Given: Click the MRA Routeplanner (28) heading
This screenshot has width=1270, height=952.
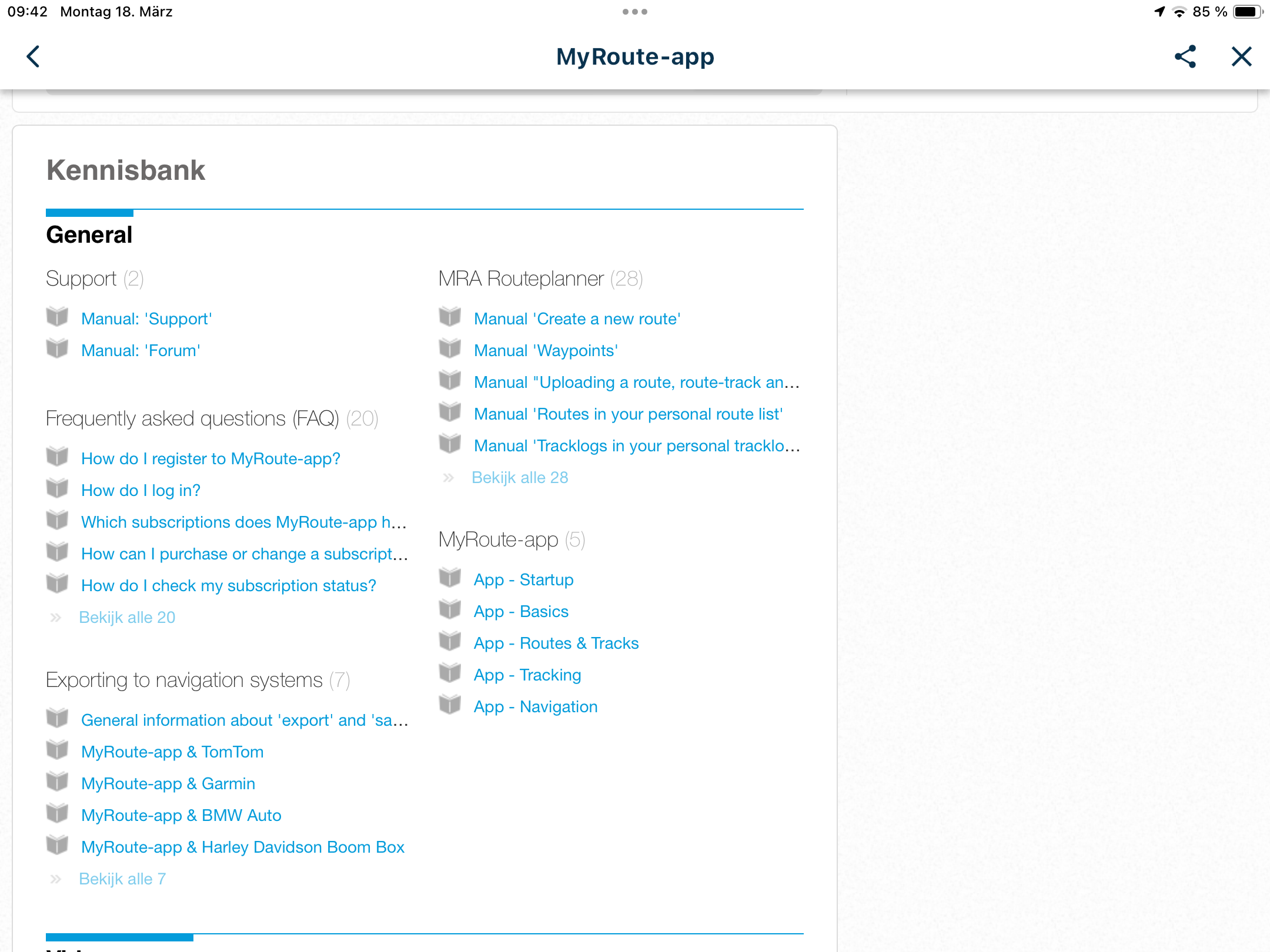Looking at the screenshot, I should pyautogui.click(x=541, y=279).
